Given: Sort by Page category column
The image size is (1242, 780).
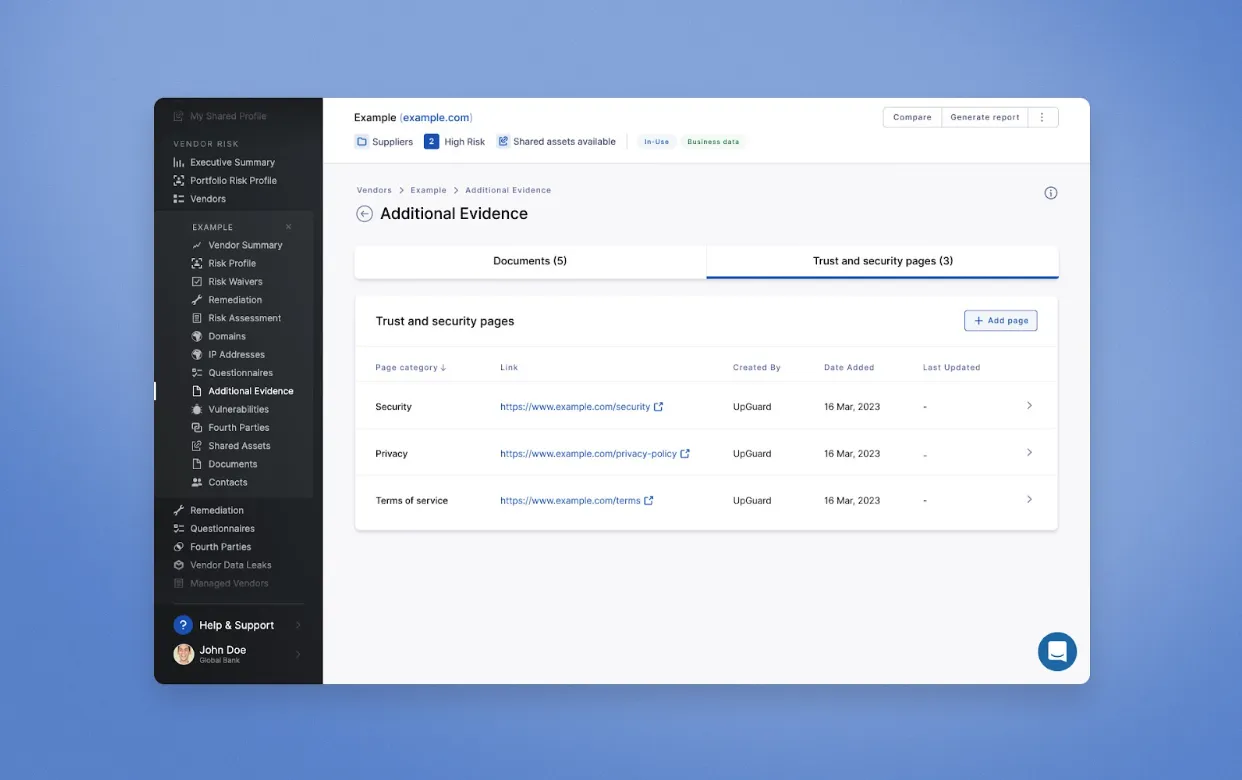Looking at the screenshot, I should click(x=410, y=367).
